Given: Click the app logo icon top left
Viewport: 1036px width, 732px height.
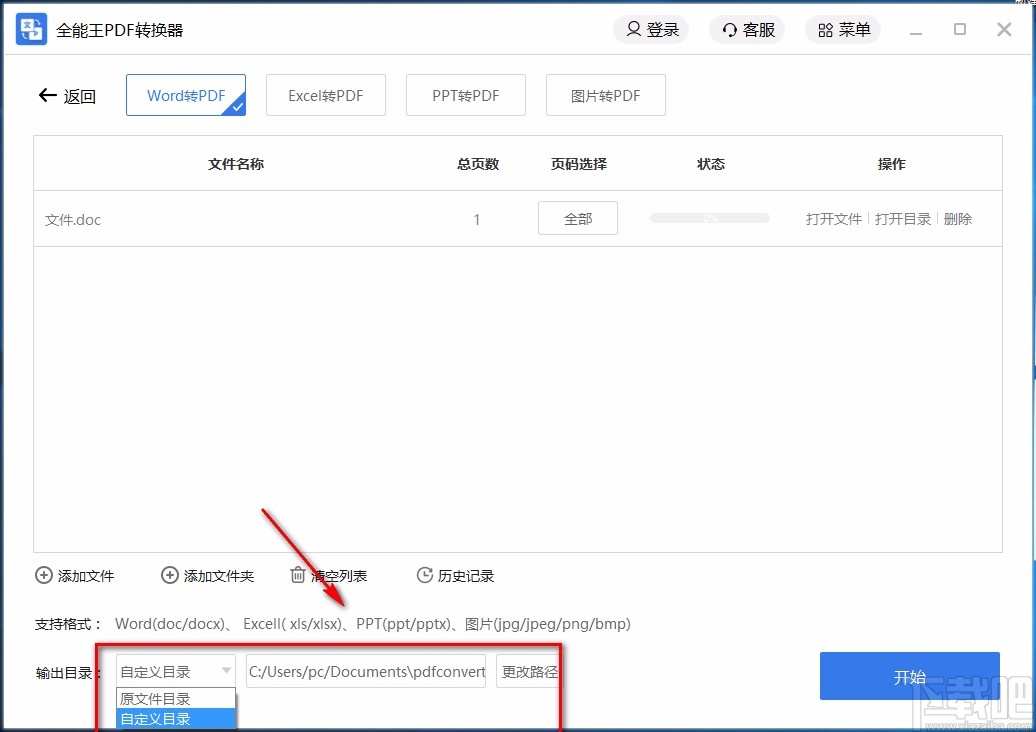Looking at the screenshot, I should click(30, 29).
